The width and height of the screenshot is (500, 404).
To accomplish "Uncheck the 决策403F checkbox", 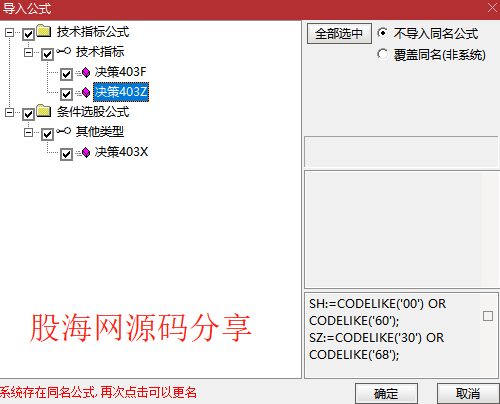I will pos(66,74).
